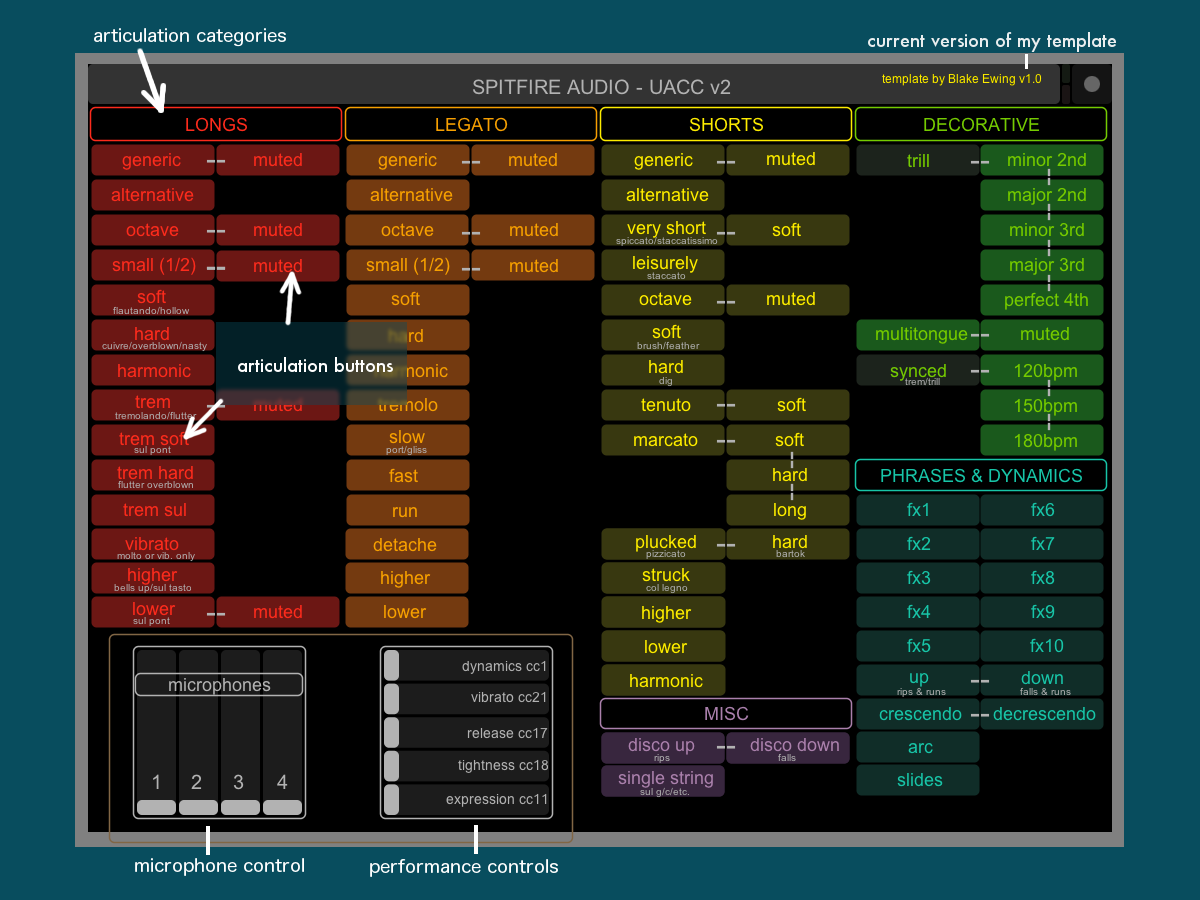Viewport: 1200px width, 900px height.
Task: Select single string sul g/c/etc.
Action: pyautogui.click(x=662, y=781)
